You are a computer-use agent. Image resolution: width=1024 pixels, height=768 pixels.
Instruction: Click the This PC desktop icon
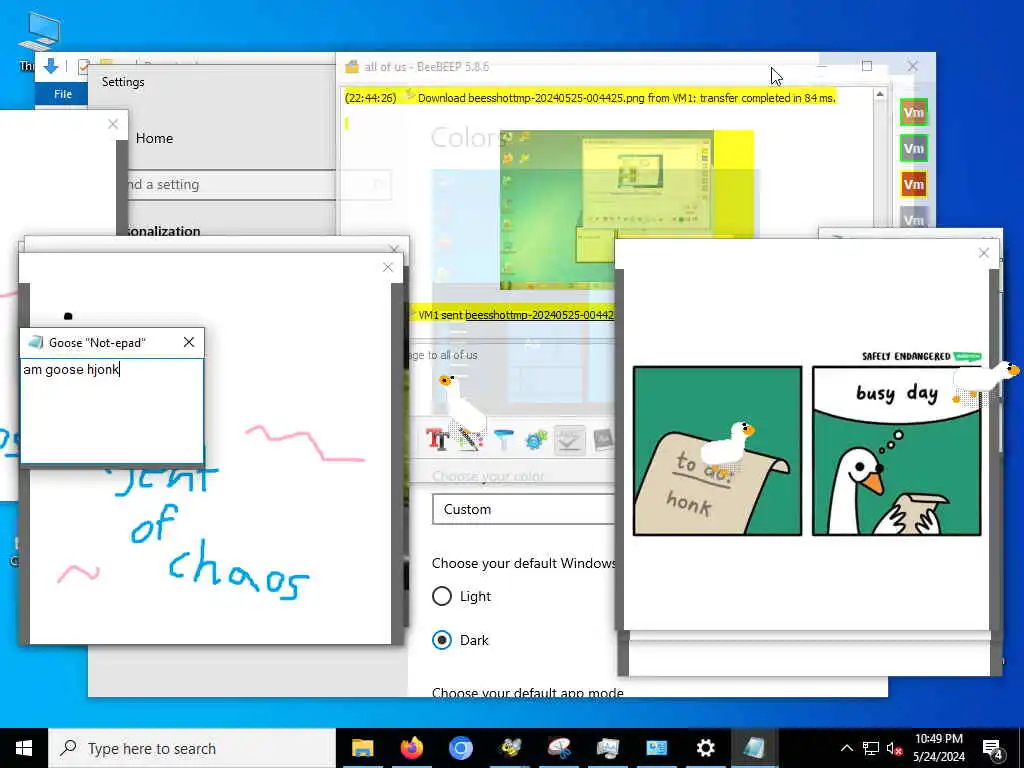click(38, 39)
